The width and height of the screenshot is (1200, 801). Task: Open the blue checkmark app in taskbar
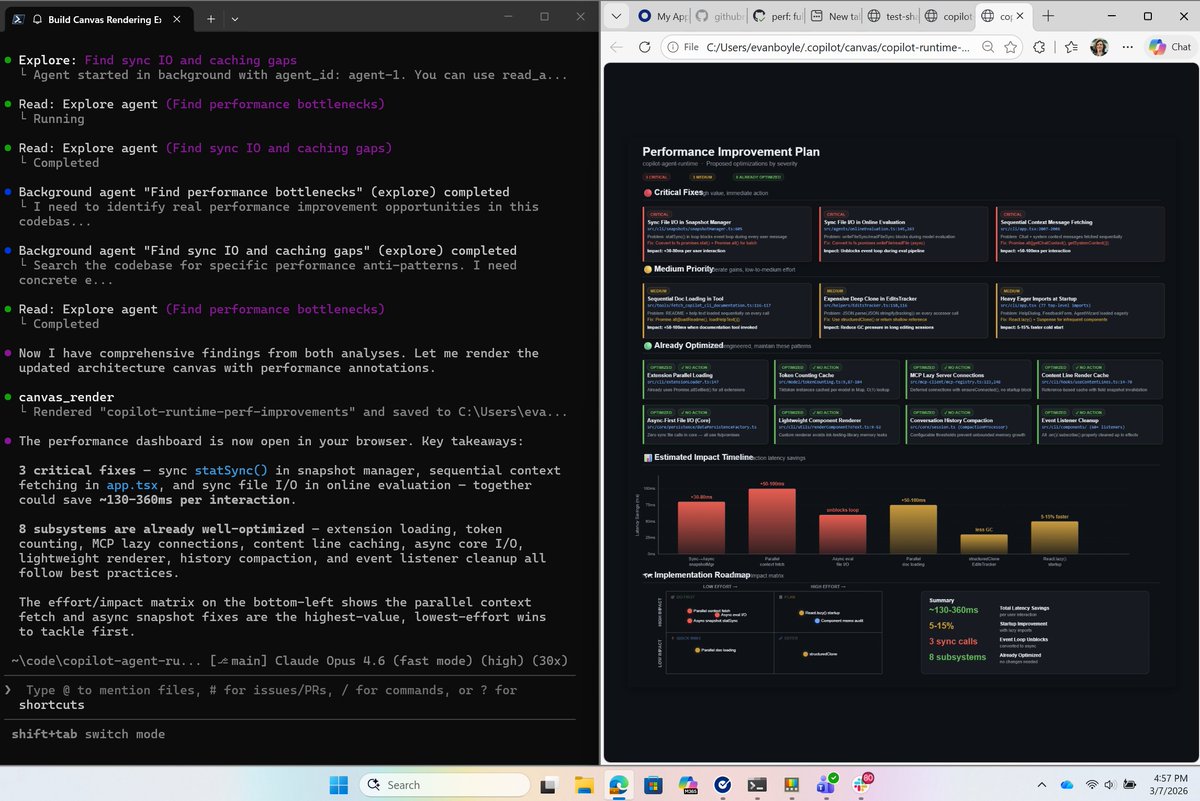(723, 784)
